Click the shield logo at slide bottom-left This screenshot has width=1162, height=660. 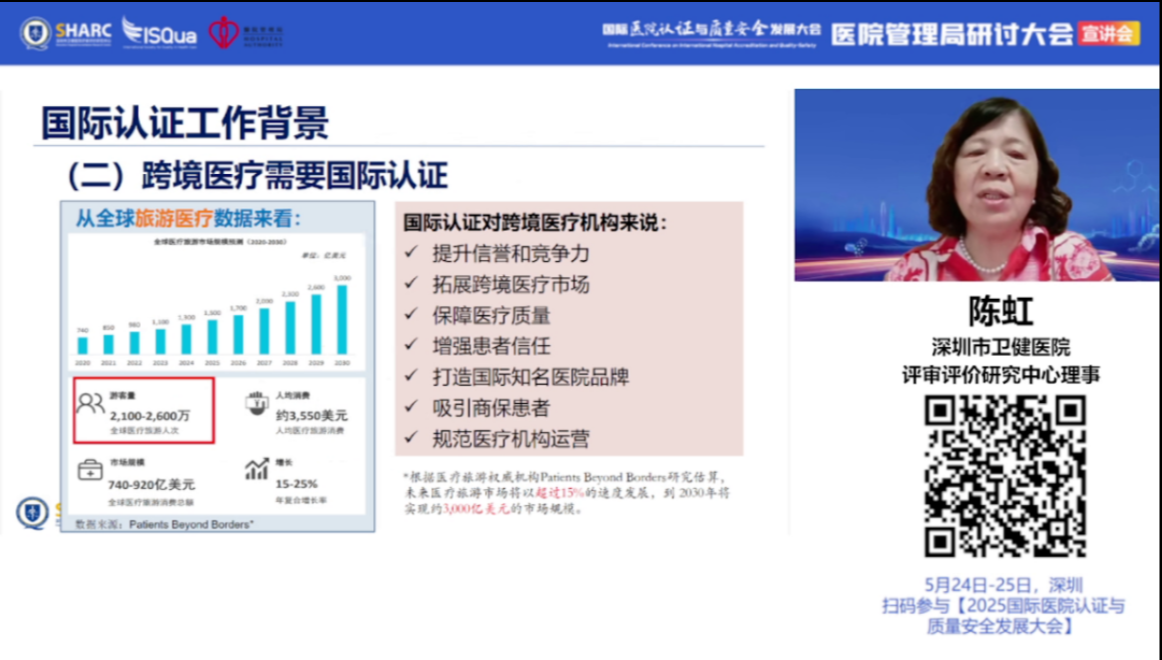32,512
